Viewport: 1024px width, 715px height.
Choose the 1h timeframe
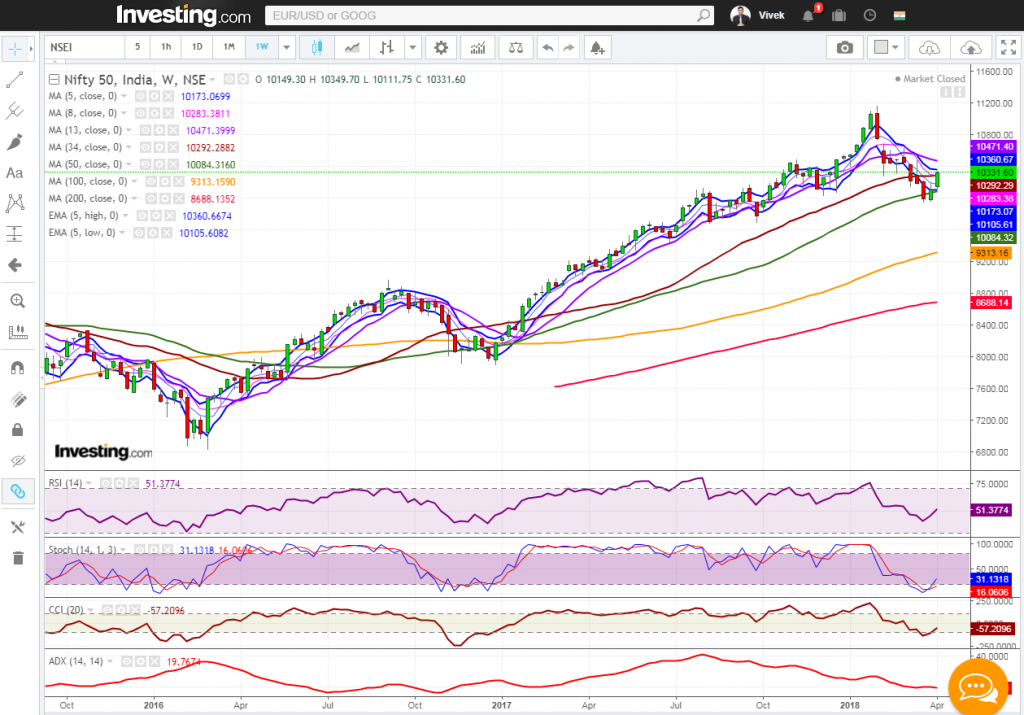point(166,47)
